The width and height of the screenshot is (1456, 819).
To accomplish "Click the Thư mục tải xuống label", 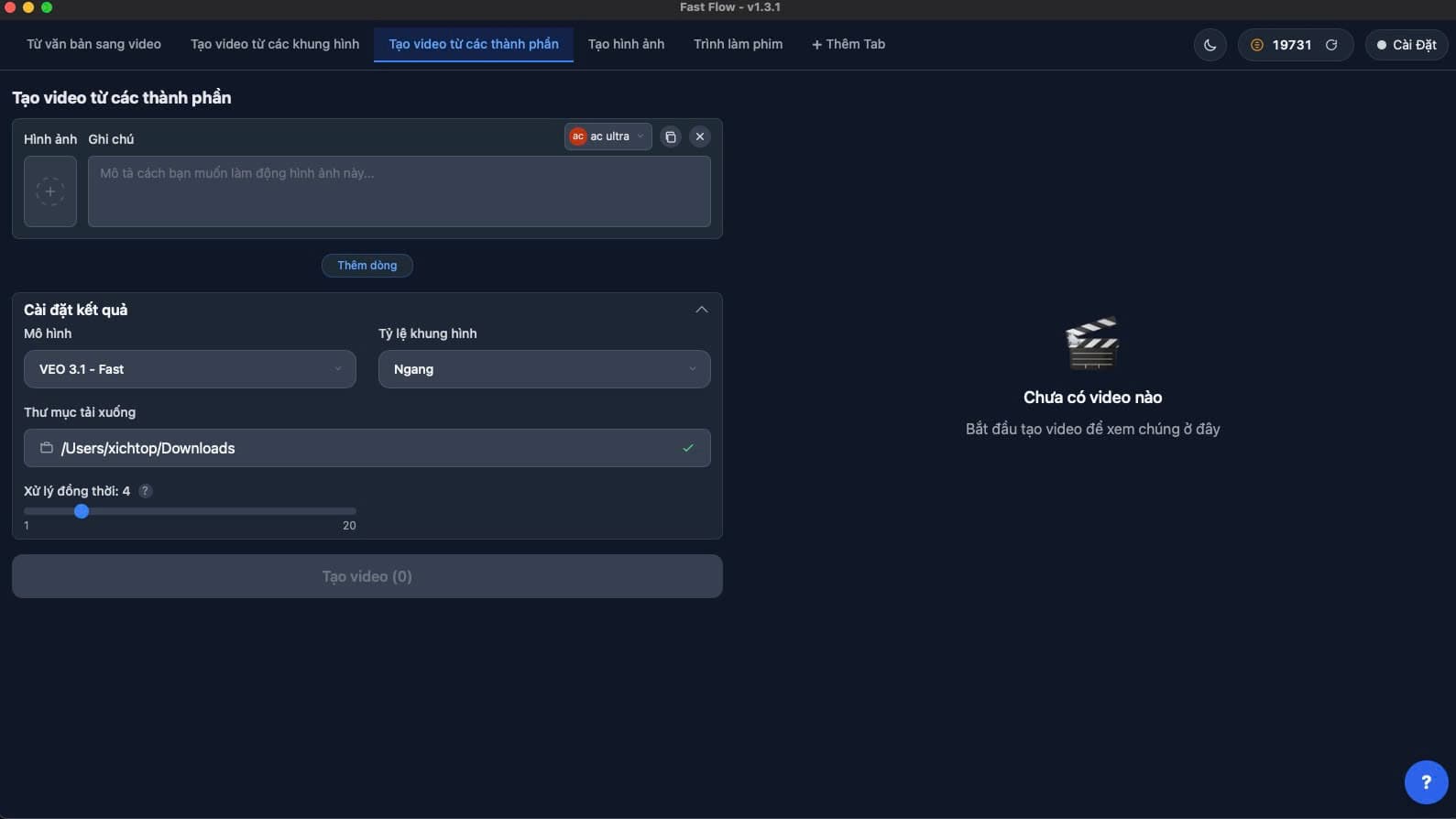I will (x=80, y=412).
